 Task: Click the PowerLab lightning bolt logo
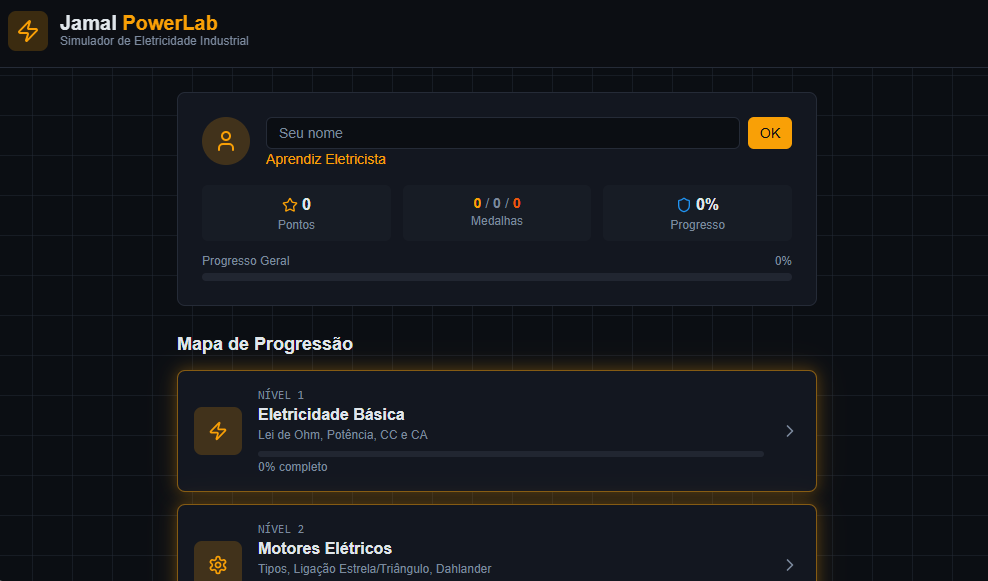[28, 31]
